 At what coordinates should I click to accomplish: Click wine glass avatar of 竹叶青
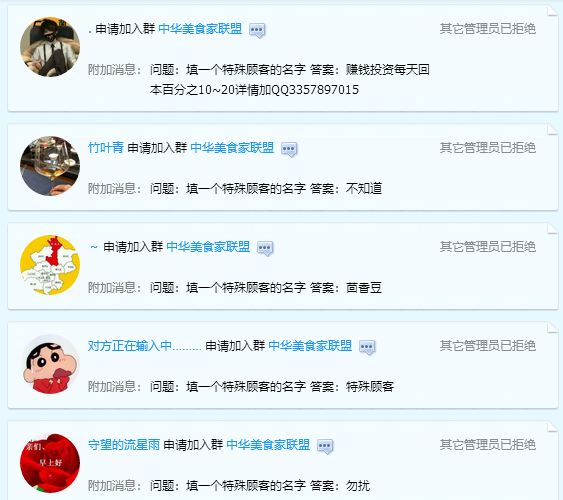pyautogui.click(x=50, y=166)
